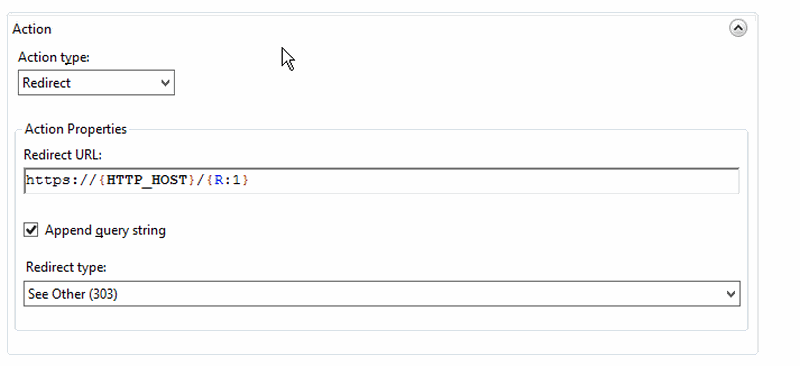Place cursor on {R:1} back-reference in URL
800x366 pixels.
click(228, 180)
